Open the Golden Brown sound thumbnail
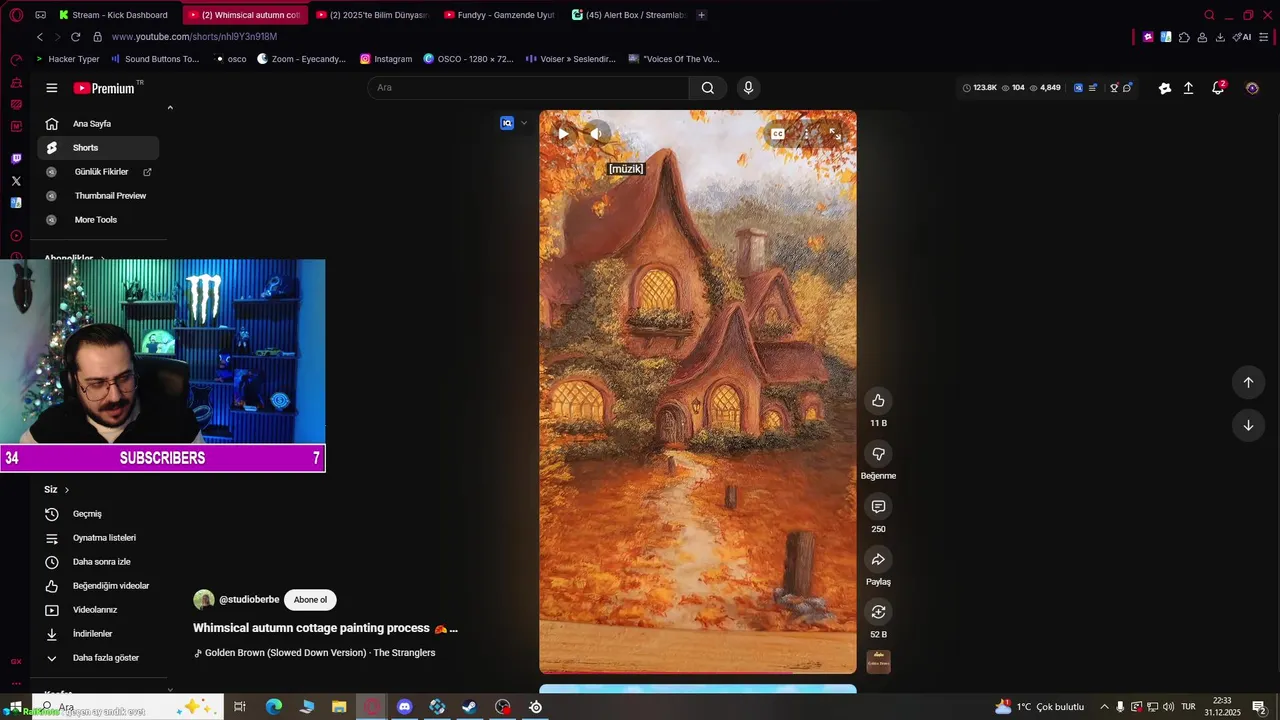Image resolution: width=1280 pixels, height=720 pixels. coord(878,661)
